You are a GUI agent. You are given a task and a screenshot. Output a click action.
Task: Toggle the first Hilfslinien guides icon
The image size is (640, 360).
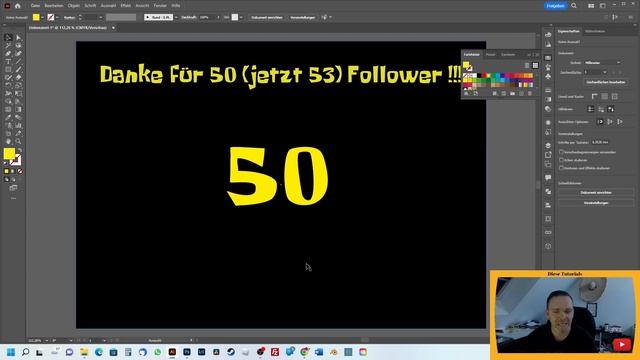tap(591, 109)
